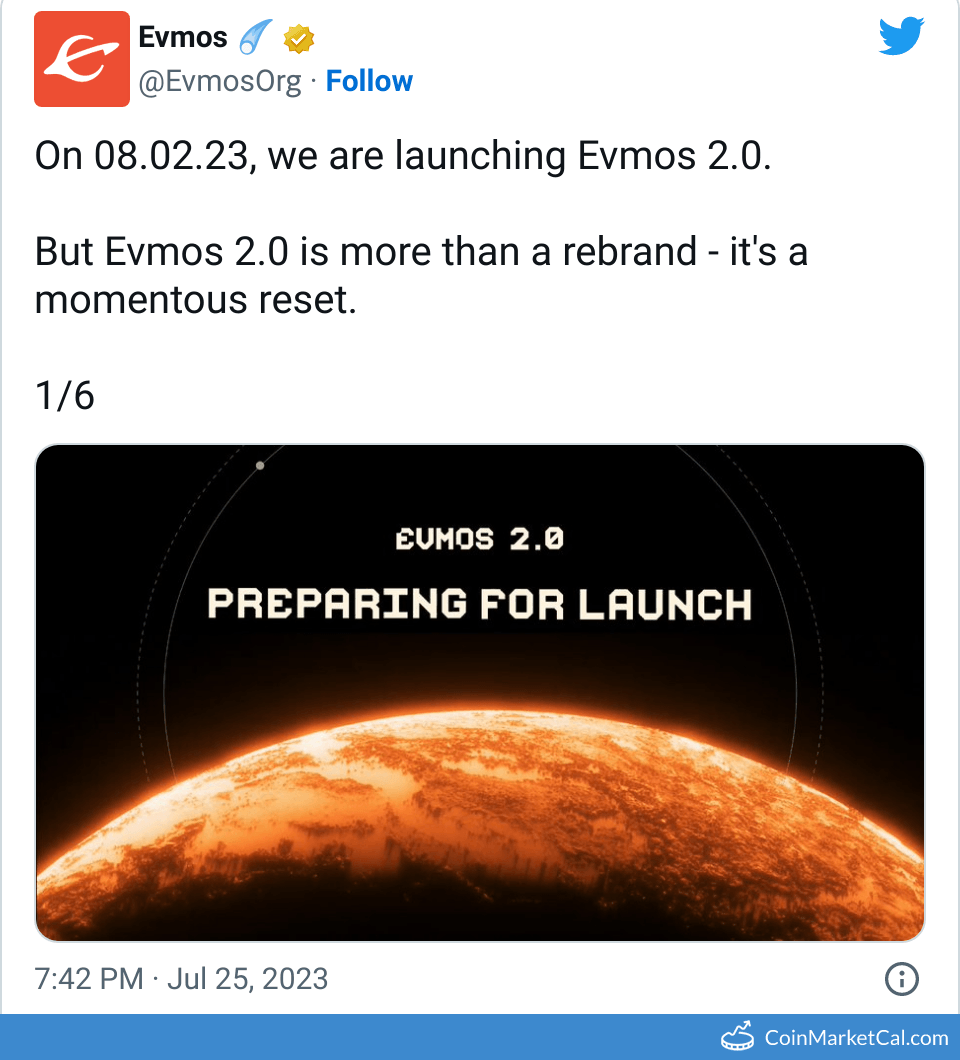Click the EVMOS 2.0 title in image
This screenshot has height=1060, width=960.
pyautogui.click(x=480, y=540)
